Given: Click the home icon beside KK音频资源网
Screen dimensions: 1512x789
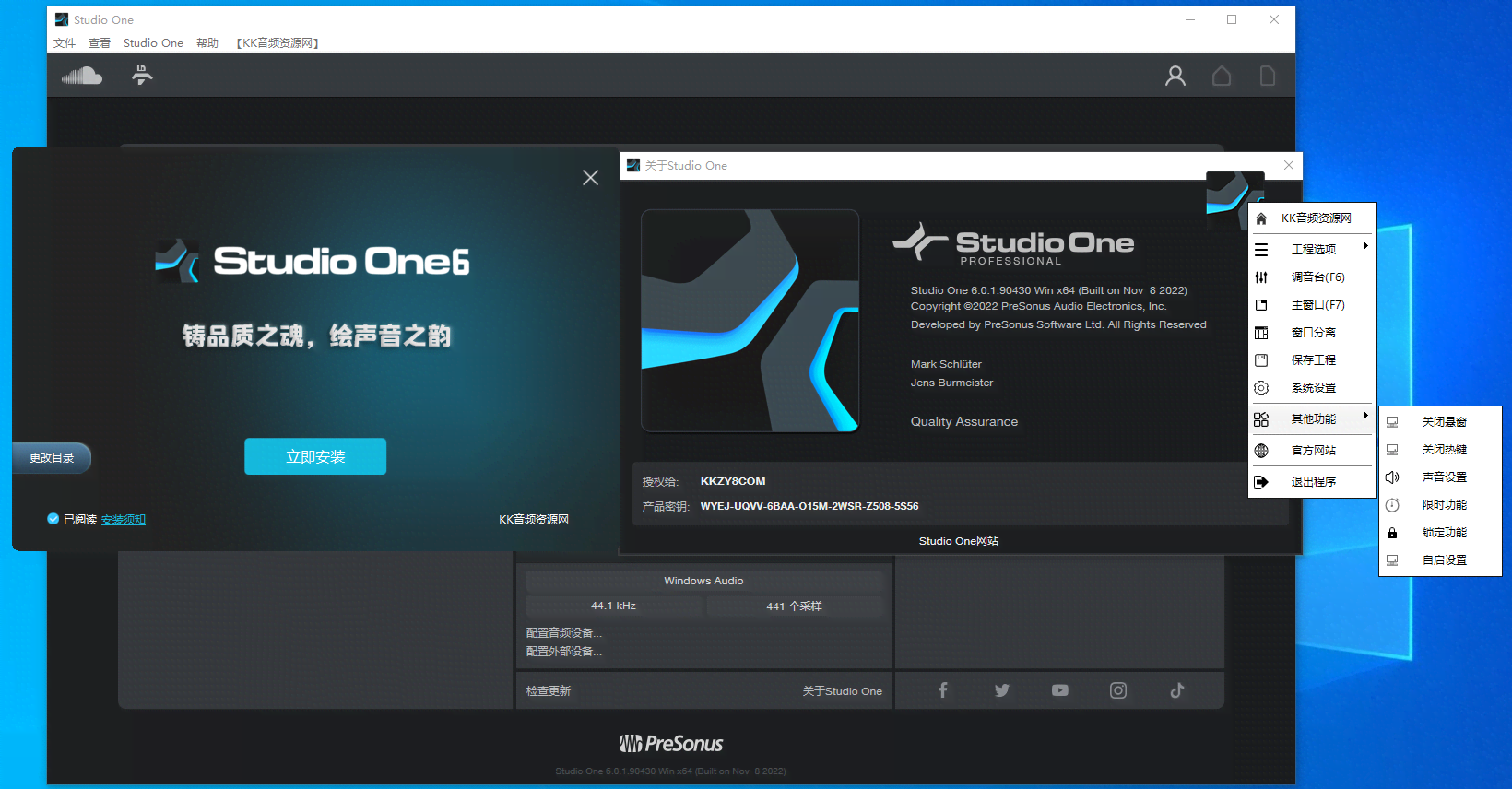Looking at the screenshot, I should [1261, 218].
